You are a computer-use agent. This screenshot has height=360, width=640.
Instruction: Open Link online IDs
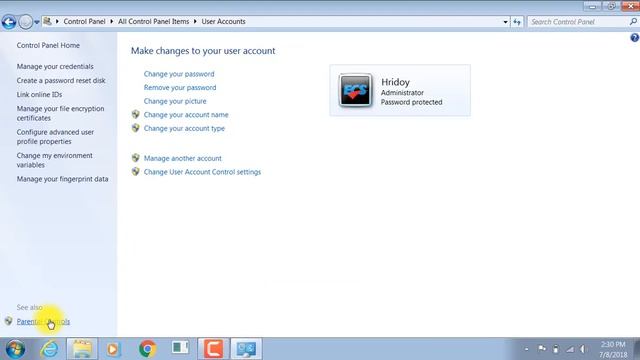click(39, 95)
